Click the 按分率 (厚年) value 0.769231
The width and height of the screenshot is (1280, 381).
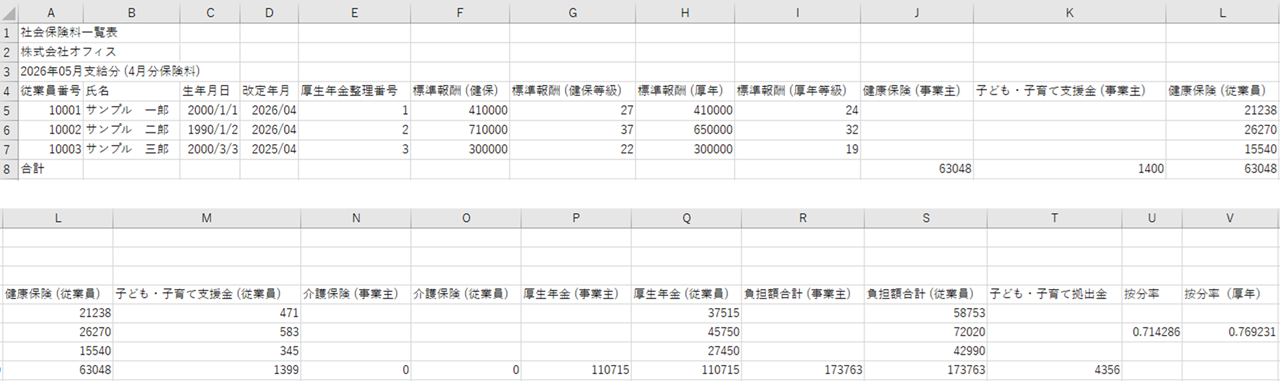1231,331
